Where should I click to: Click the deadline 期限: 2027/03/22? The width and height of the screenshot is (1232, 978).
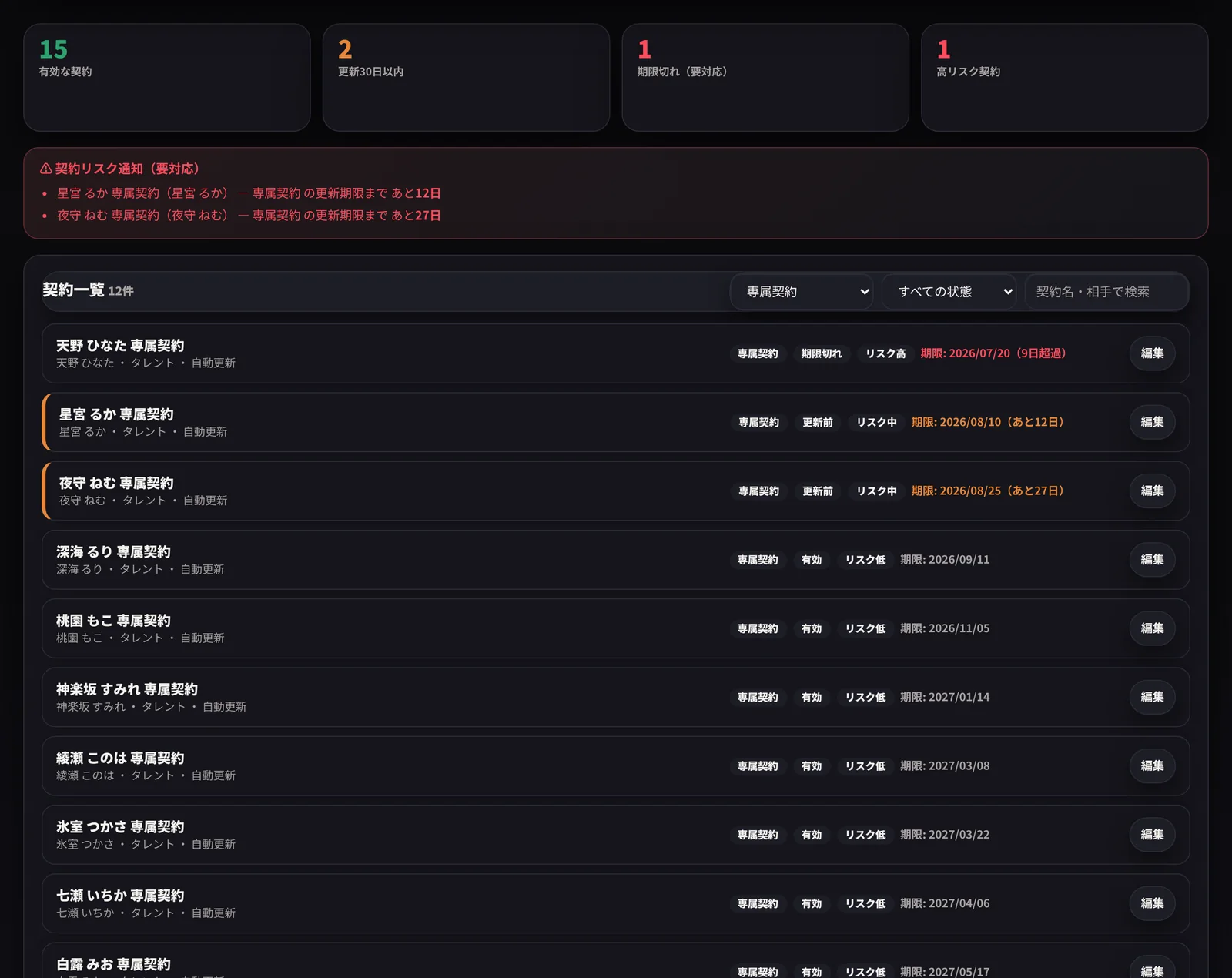945,835
